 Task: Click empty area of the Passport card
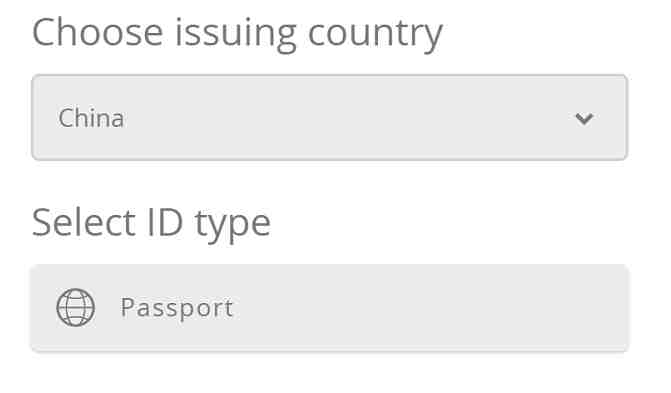click(428, 308)
